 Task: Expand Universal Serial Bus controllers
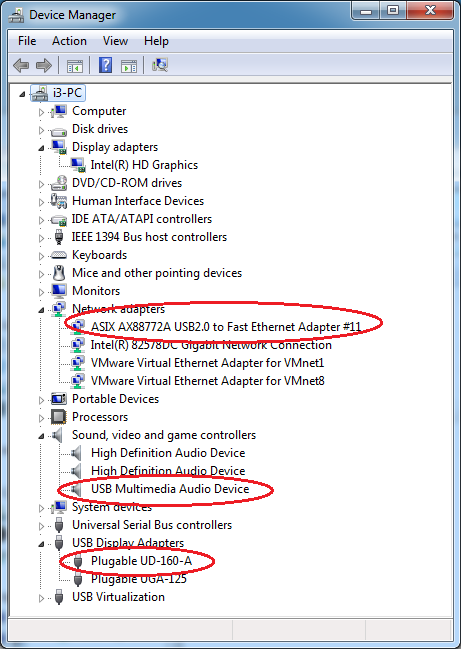coord(41,526)
